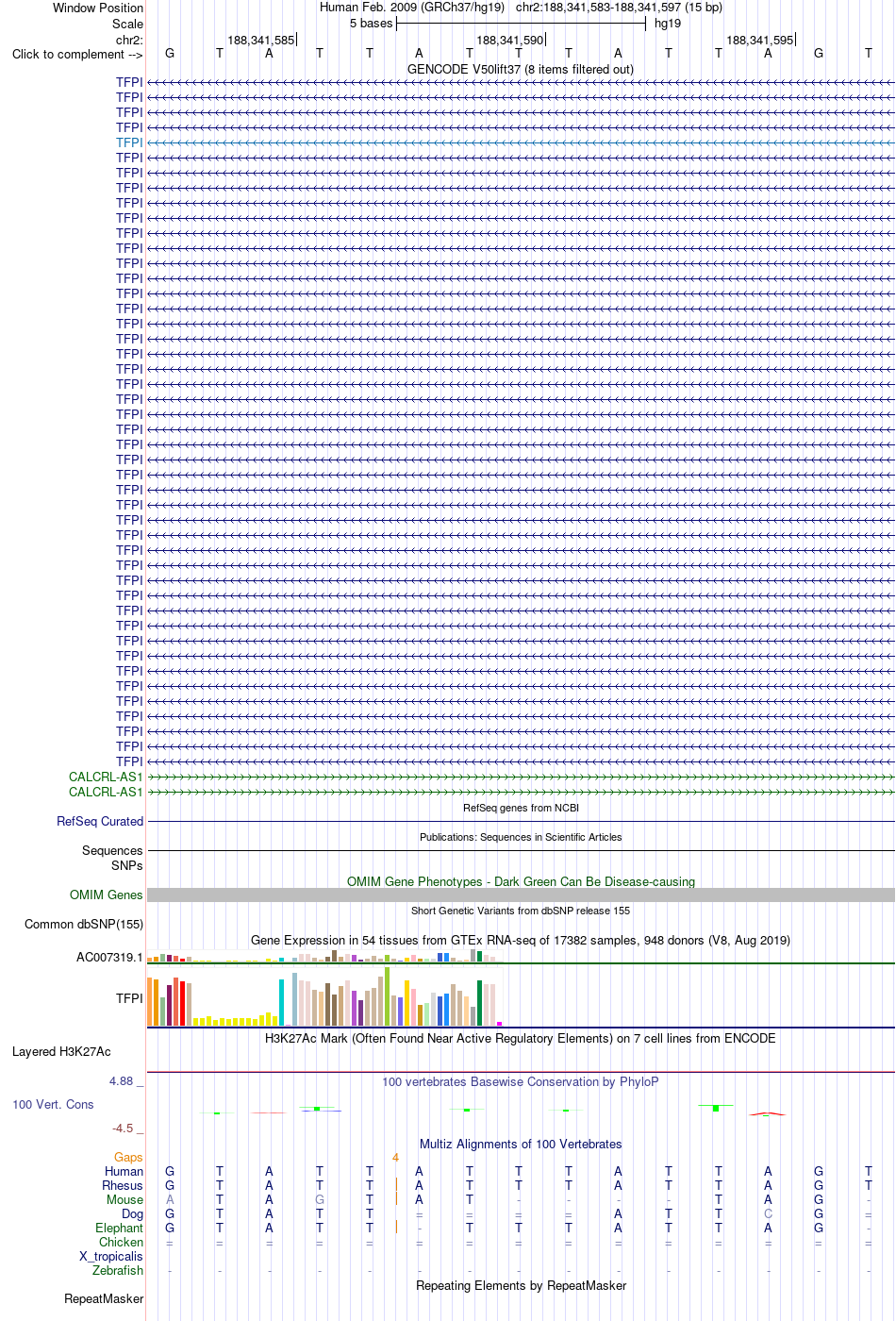This screenshot has width=896, height=1321.
Task: Click the 100 Vert. Cons label
Action: tap(53, 1104)
